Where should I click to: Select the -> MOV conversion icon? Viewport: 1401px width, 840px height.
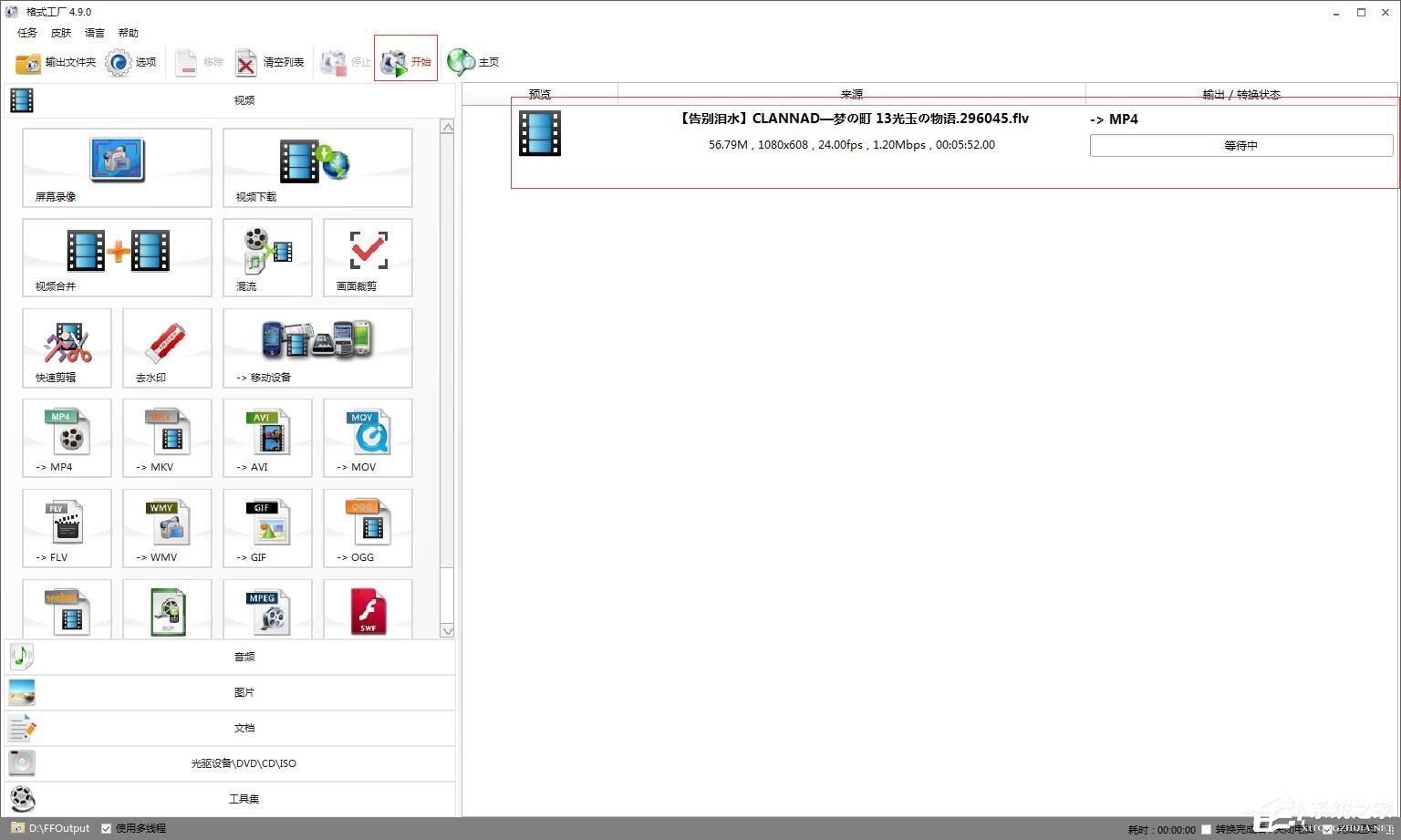tap(368, 437)
